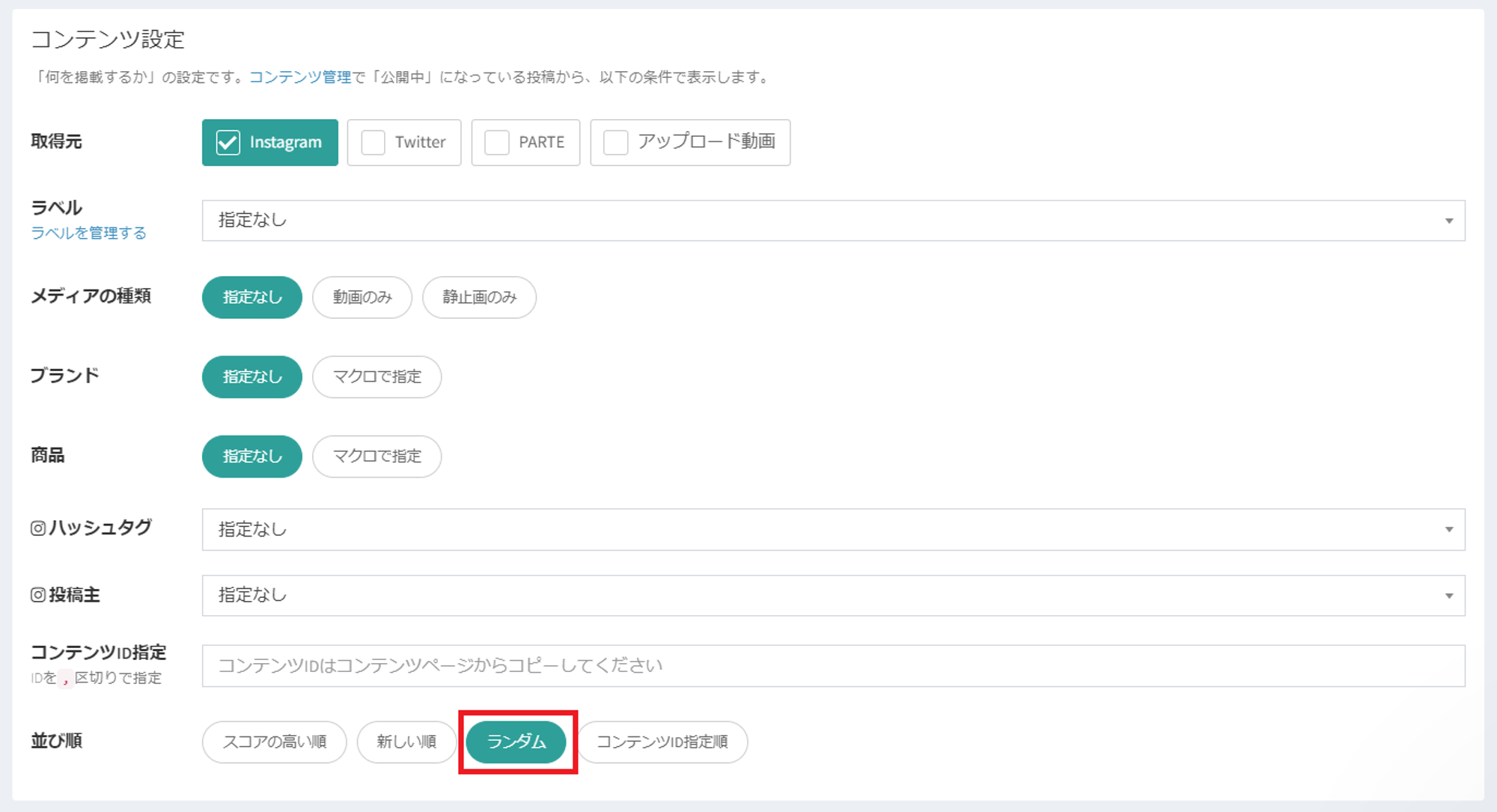Image resolution: width=1497 pixels, height=812 pixels.
Task: Click the Instagram icon beside ハッシュタグ
Action: pos(38,528)
